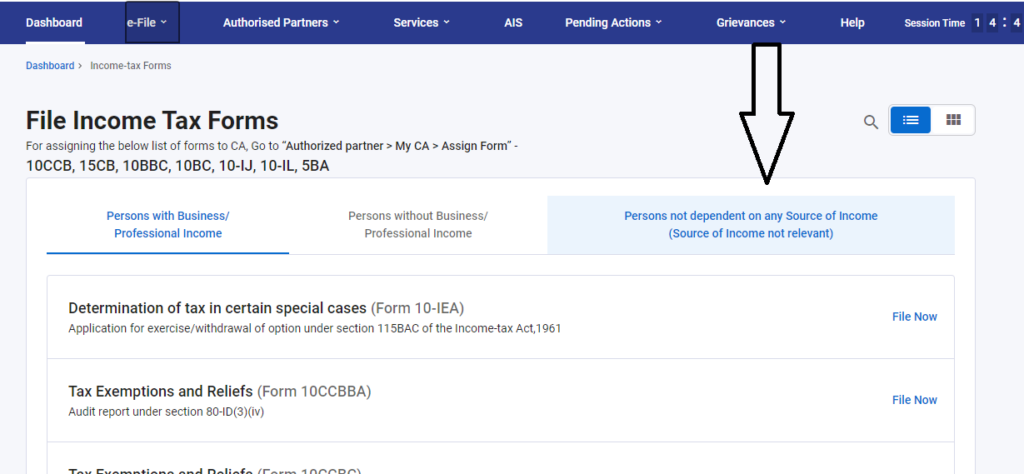
Task: Open Persons not dependent on Source of Income tab
Action: (750, 225)
